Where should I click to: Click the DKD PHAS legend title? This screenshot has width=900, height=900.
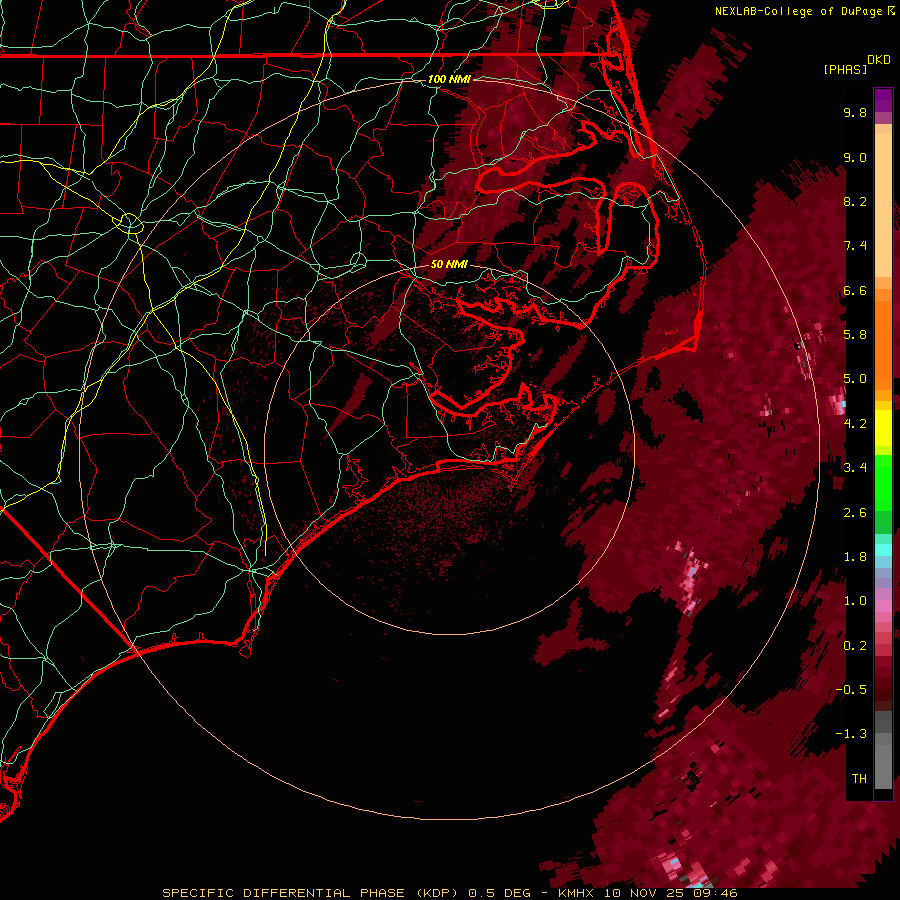click(856, 65)
